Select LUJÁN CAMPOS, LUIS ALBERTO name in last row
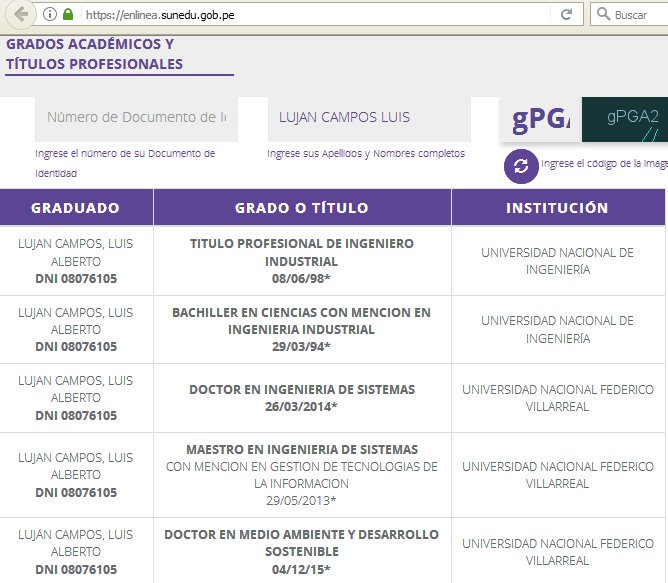Image resolution: width=668 pixels, height=583 pixels. 75,543
